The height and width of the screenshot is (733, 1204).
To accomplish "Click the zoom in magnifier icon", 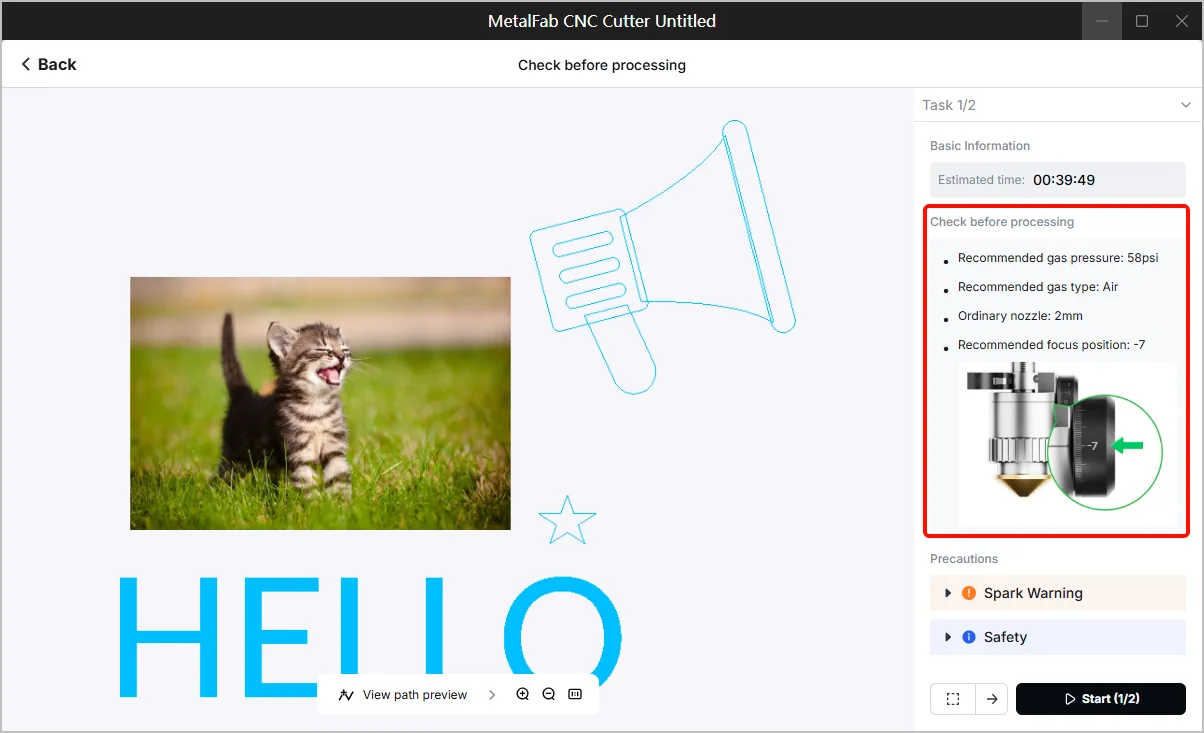I will (523, 694).
